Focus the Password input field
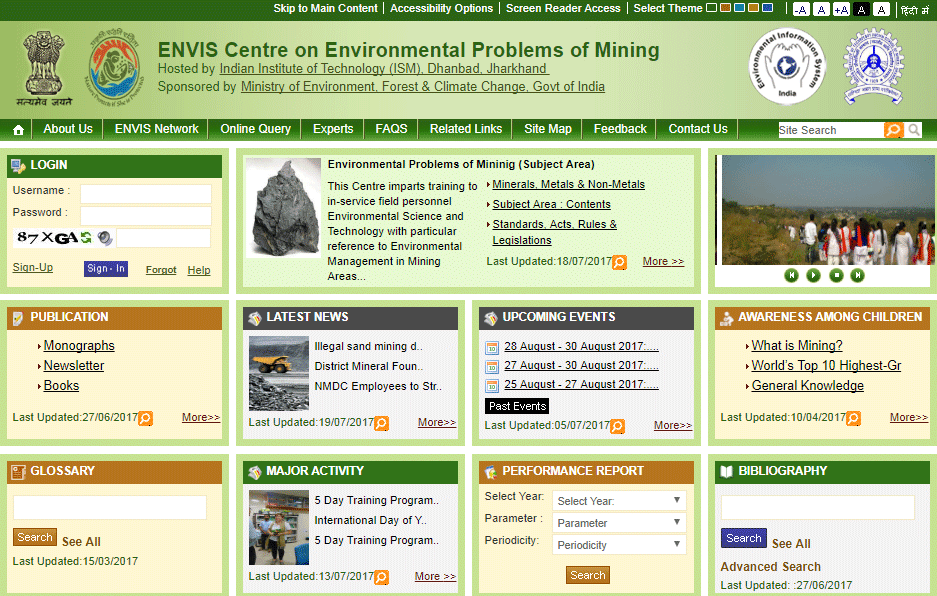937x596 pixels. [146, 216]
